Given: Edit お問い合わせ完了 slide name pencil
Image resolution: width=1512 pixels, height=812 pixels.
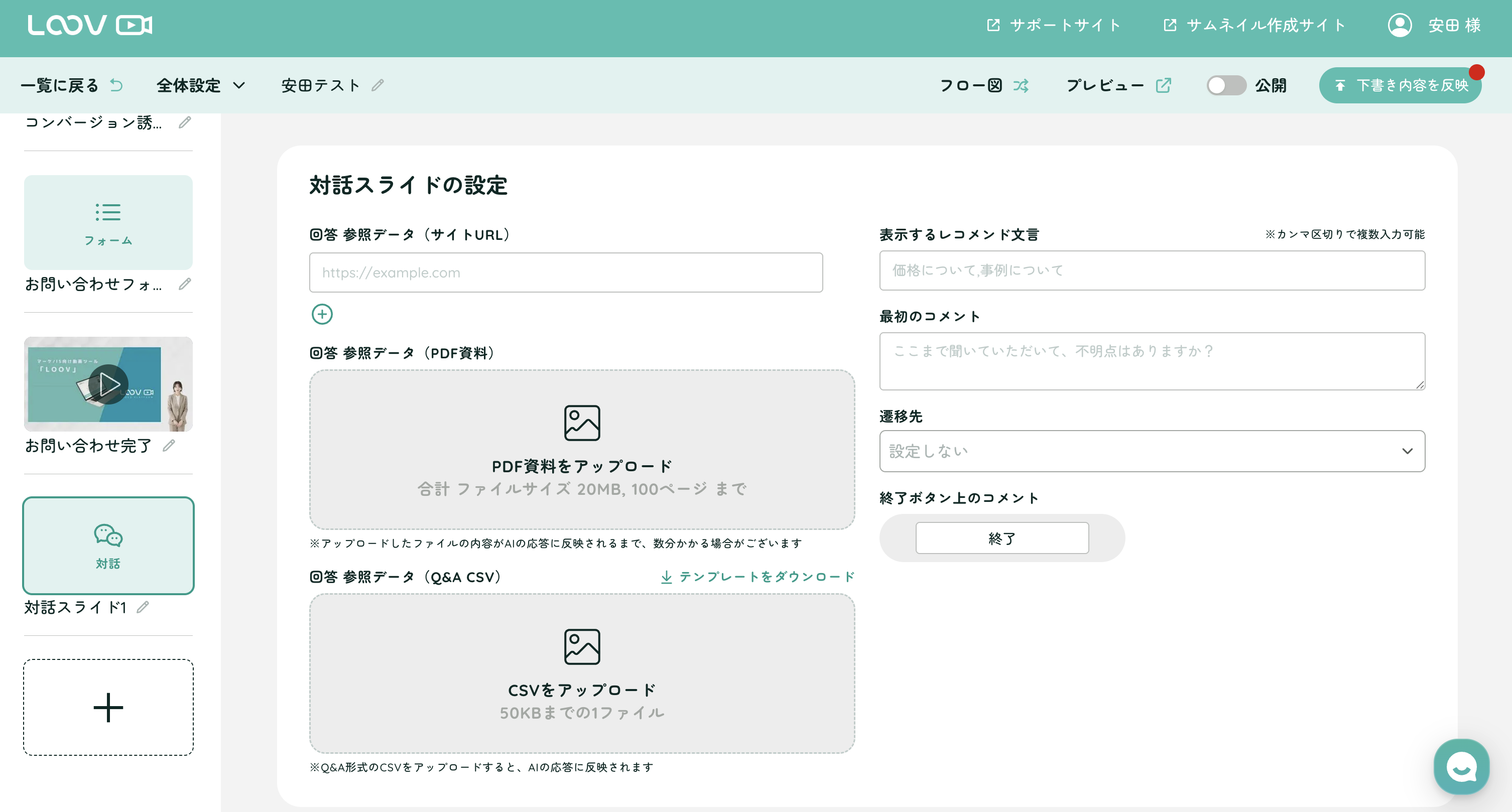Looking at the screenshot, I should tap(169, 446).
